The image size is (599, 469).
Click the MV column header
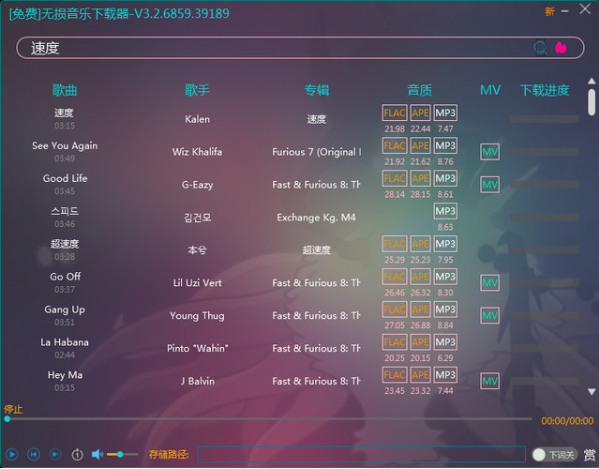click(x=490, y=90)
